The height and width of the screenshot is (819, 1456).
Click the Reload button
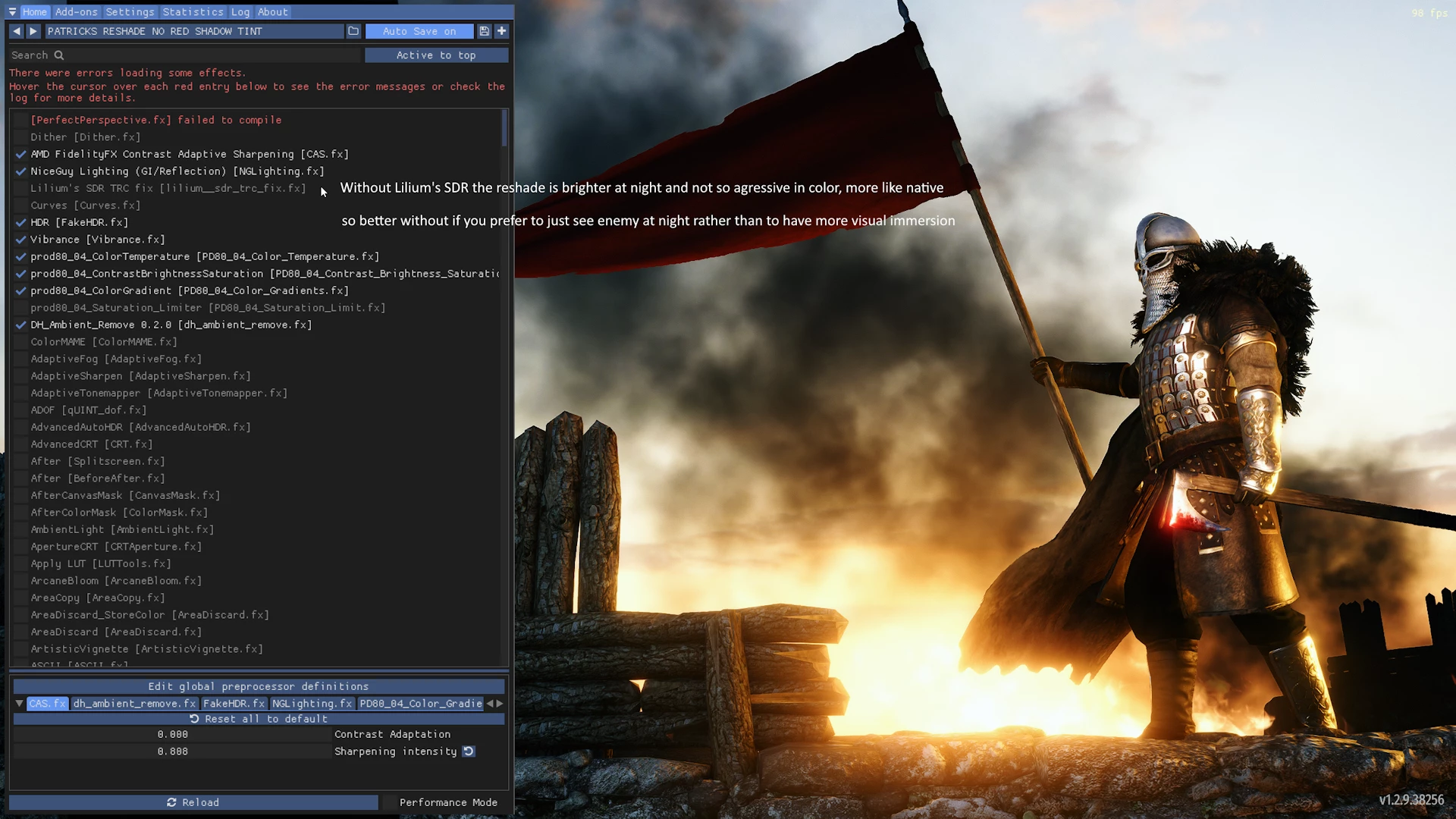[193, 802]
